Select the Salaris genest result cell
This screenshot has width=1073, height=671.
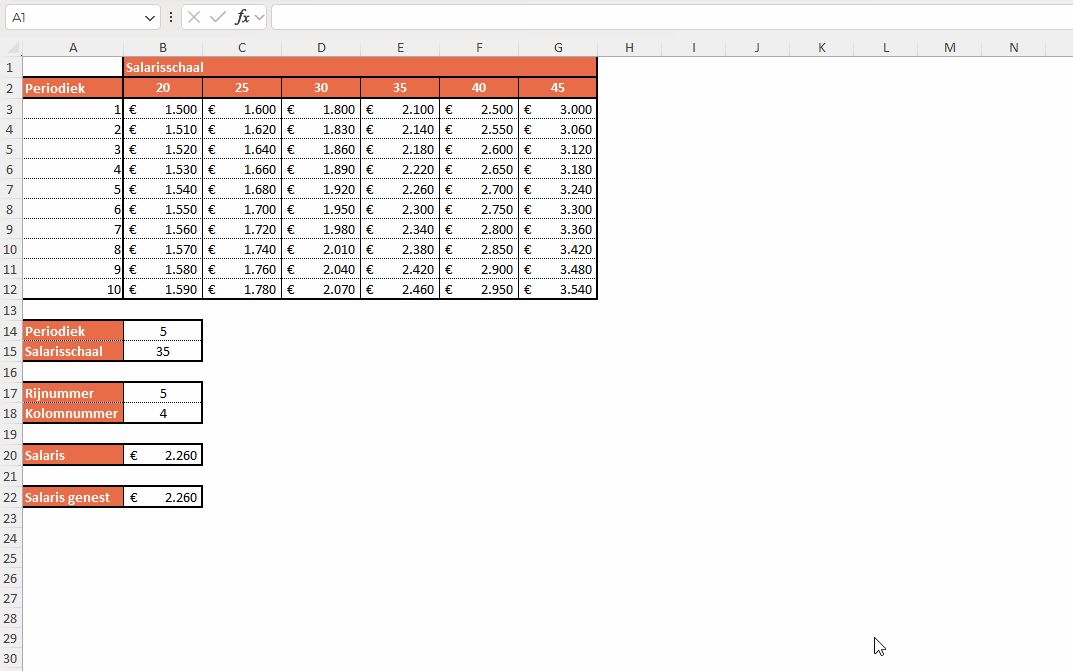pyautogui.click(x=163, y=497)
